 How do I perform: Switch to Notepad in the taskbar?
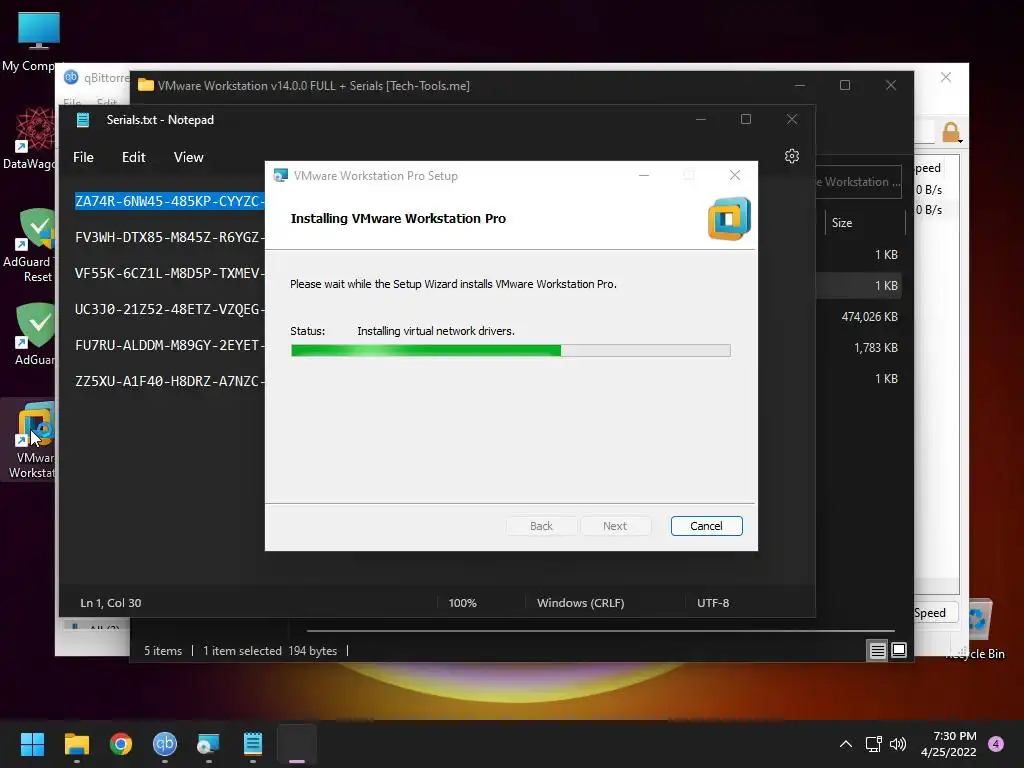click(253, 744)
